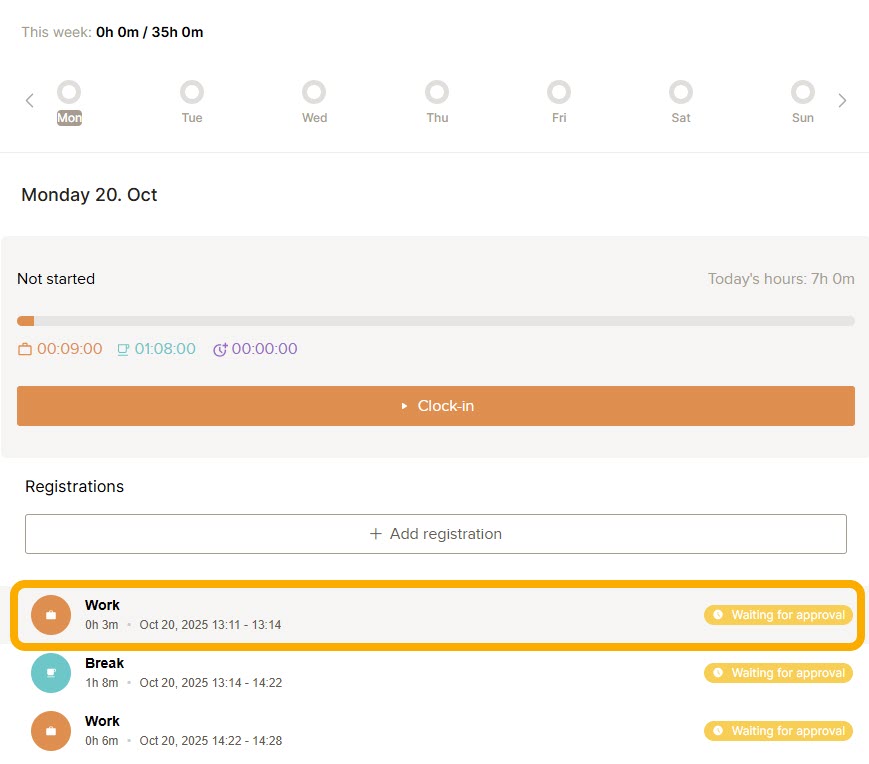This screenshot has height=764, width=869.
Task: Select Thursday day circle
Action: pyautogui.click(x=437, y=93)
